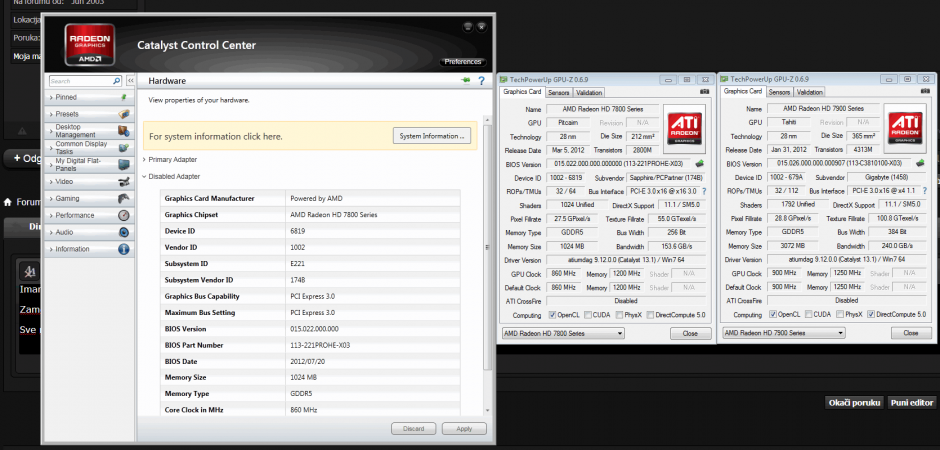
Task: Collapse the sidebar with the double-arrow icon
Action: tap(130, 81)
